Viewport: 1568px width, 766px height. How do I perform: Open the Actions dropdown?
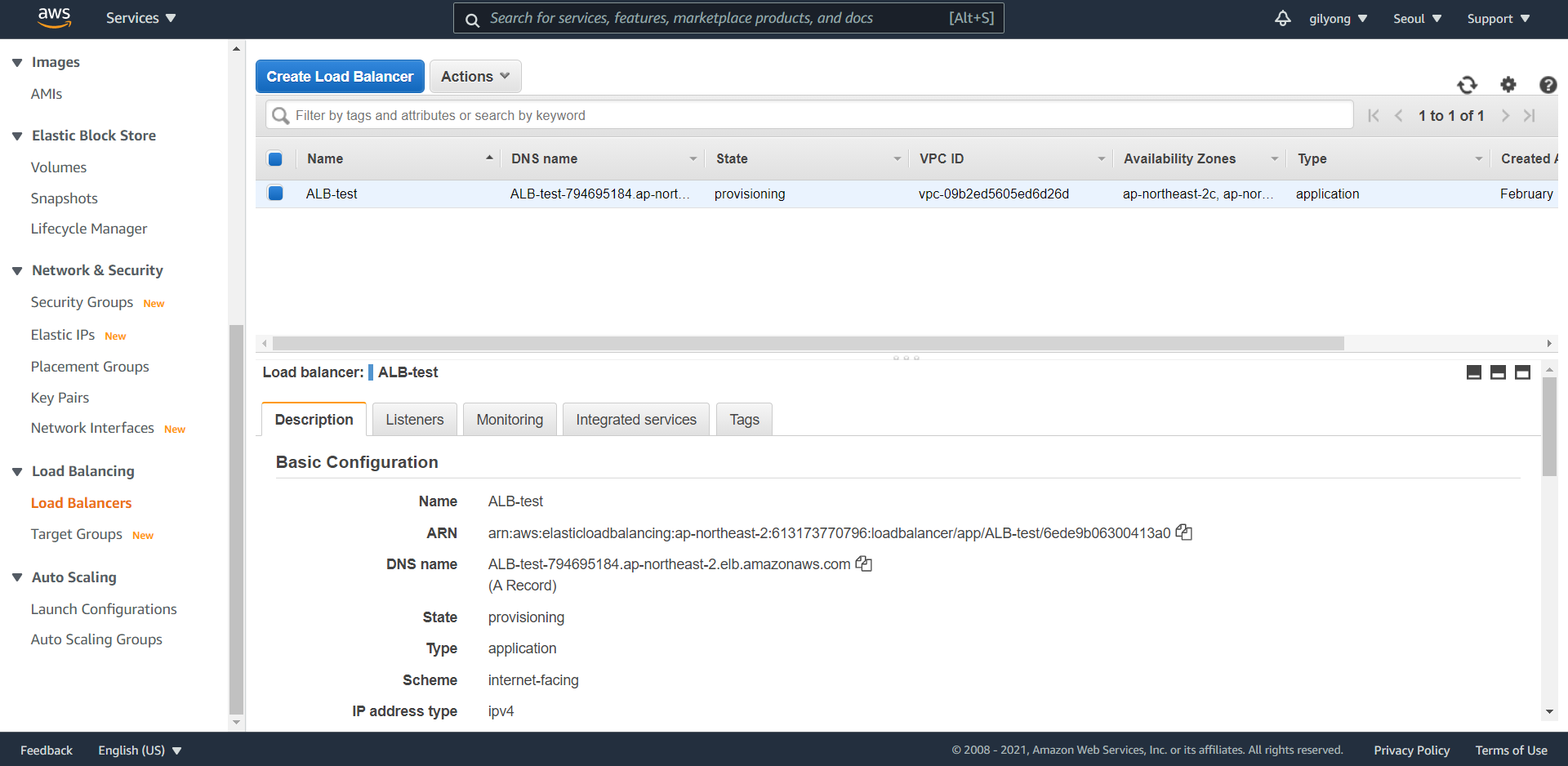[475, 76]
